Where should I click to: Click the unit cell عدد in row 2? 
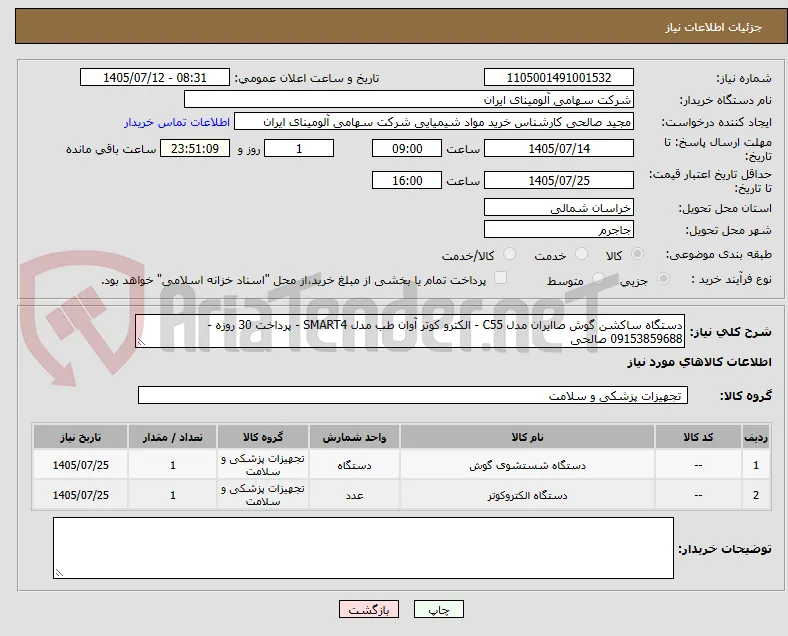click(x=354, y=495)
